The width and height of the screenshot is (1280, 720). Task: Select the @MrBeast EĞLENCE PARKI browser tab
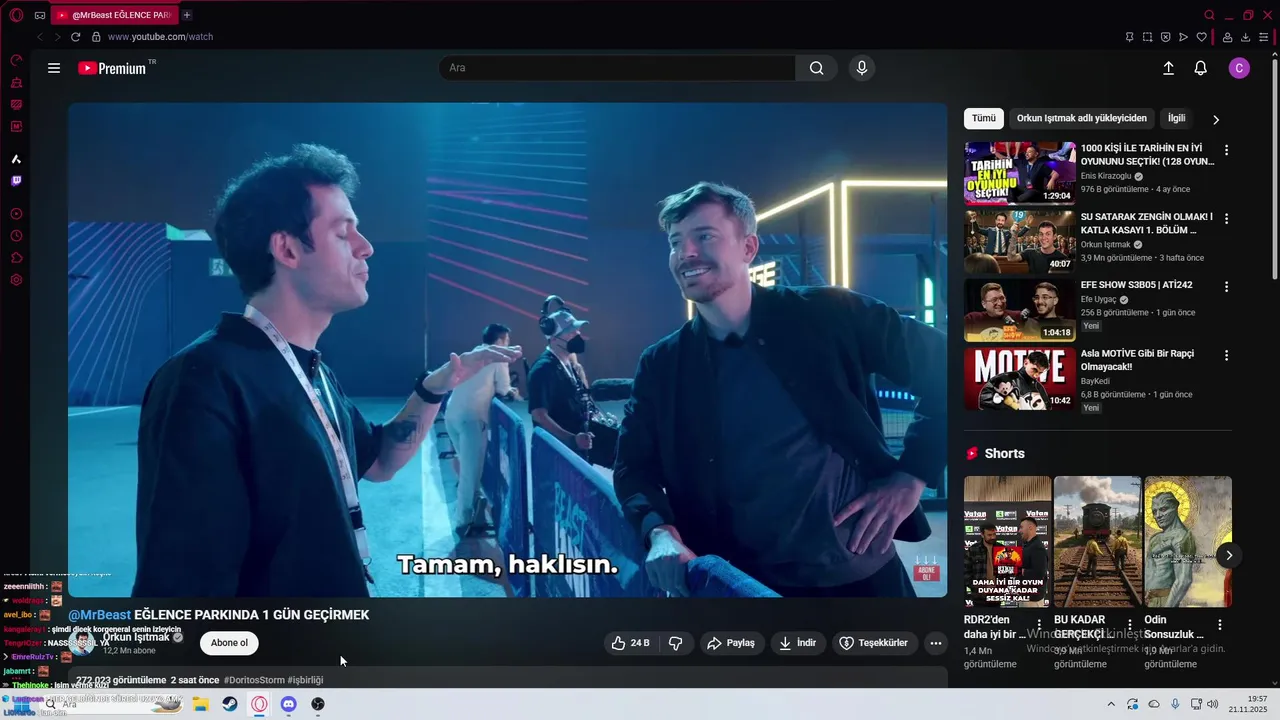coord(115,15)
